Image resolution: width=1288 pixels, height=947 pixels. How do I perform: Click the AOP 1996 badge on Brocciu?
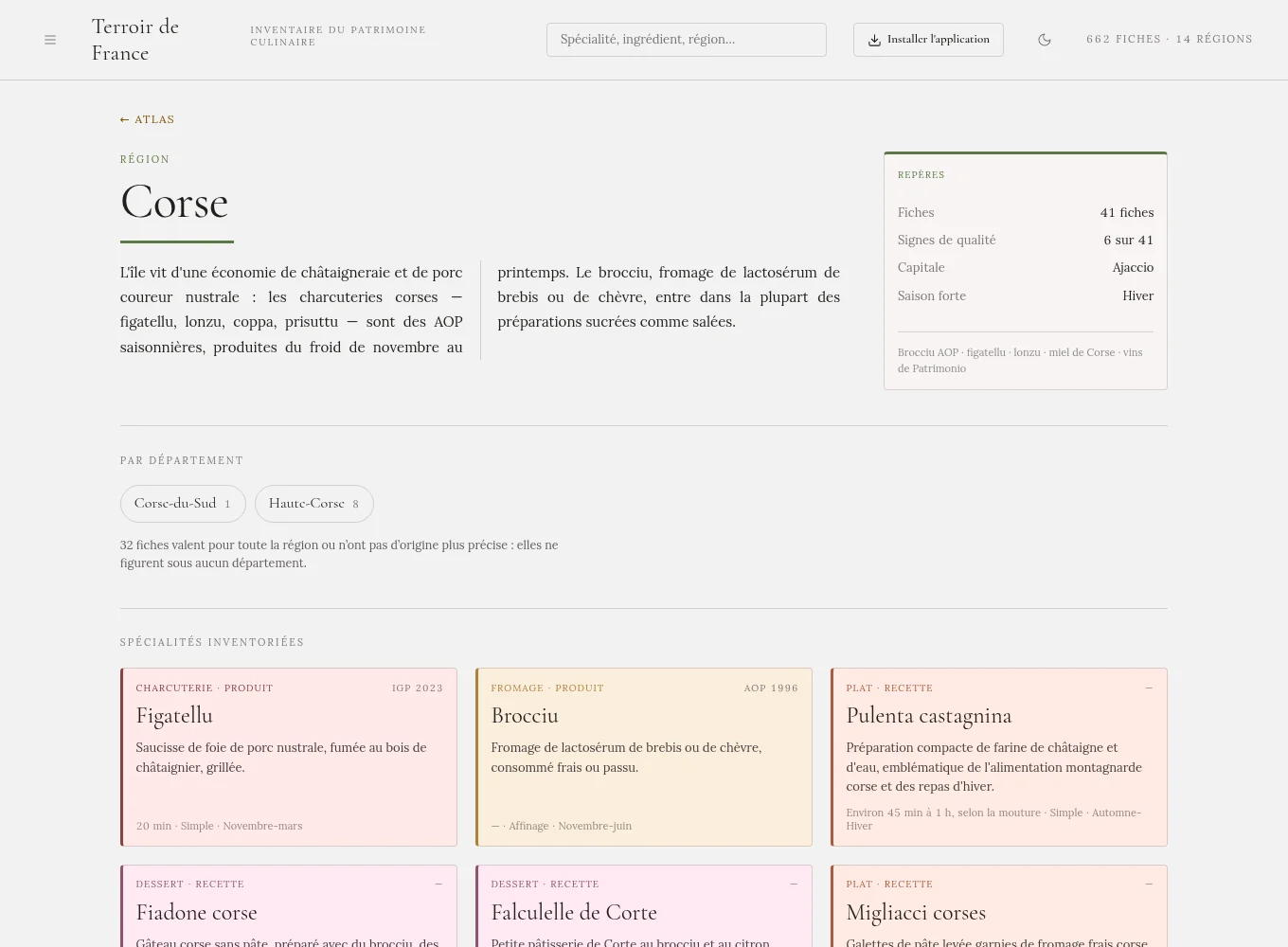coord(771,688)
